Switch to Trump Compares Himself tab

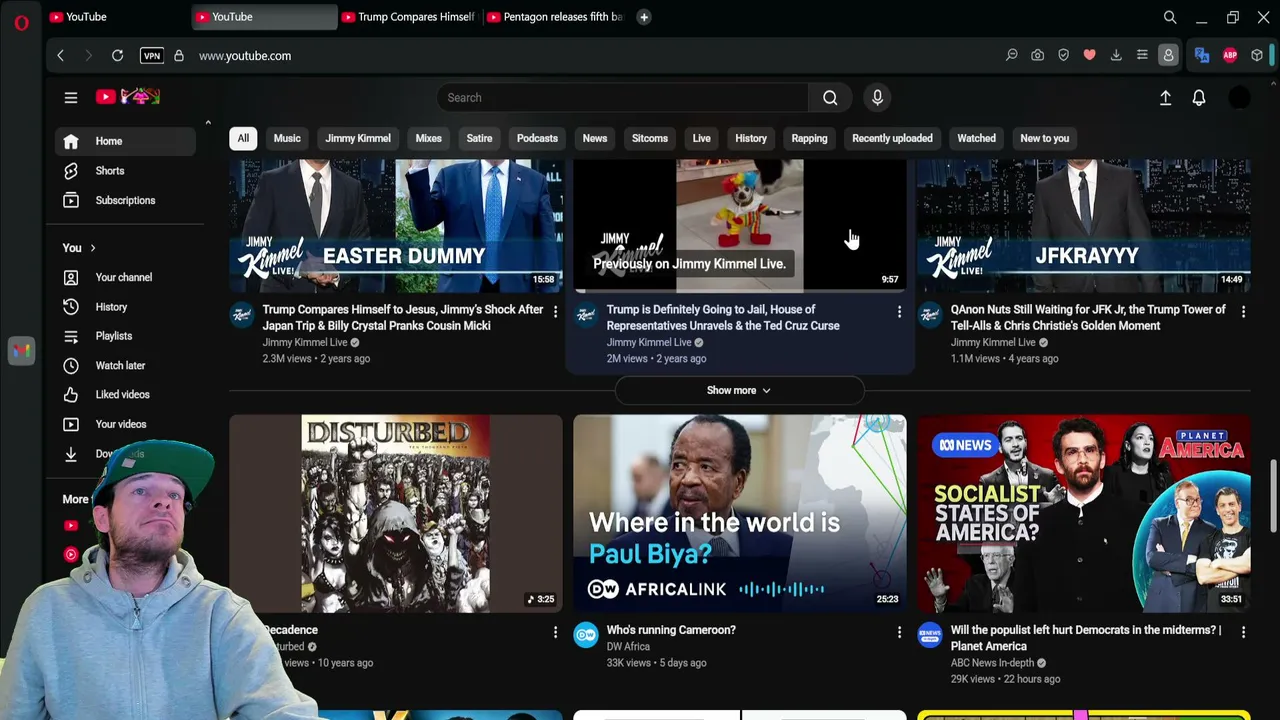408,17
